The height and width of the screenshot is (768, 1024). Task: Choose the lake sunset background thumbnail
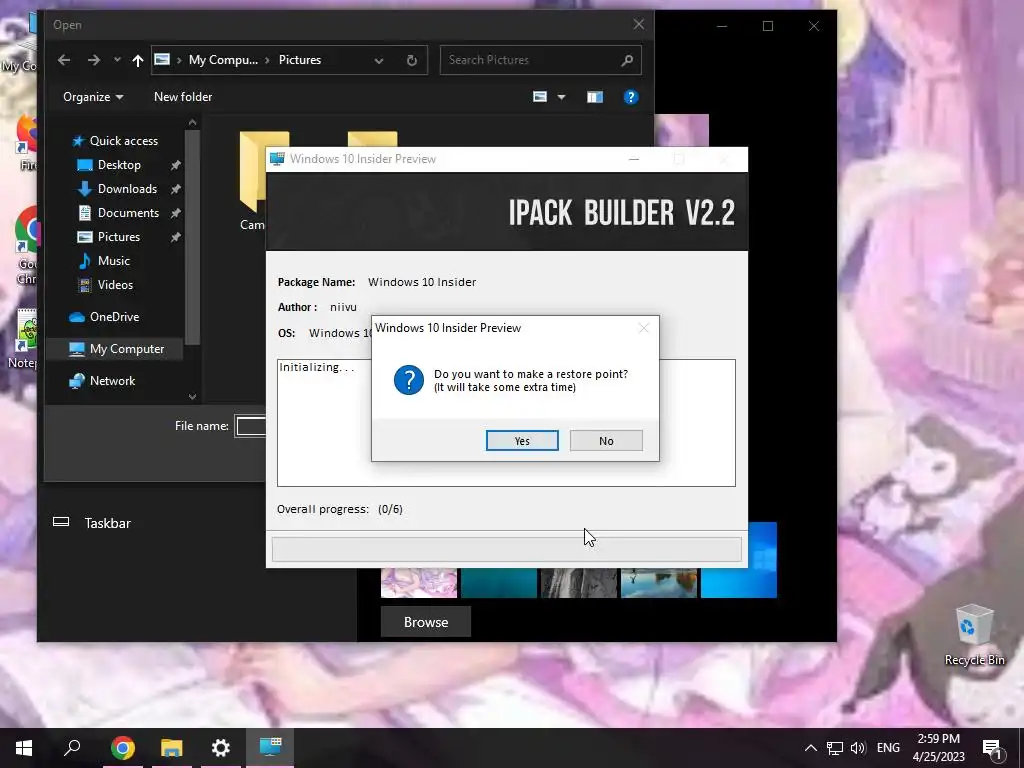pyautogui.click(x=659, y=583)
